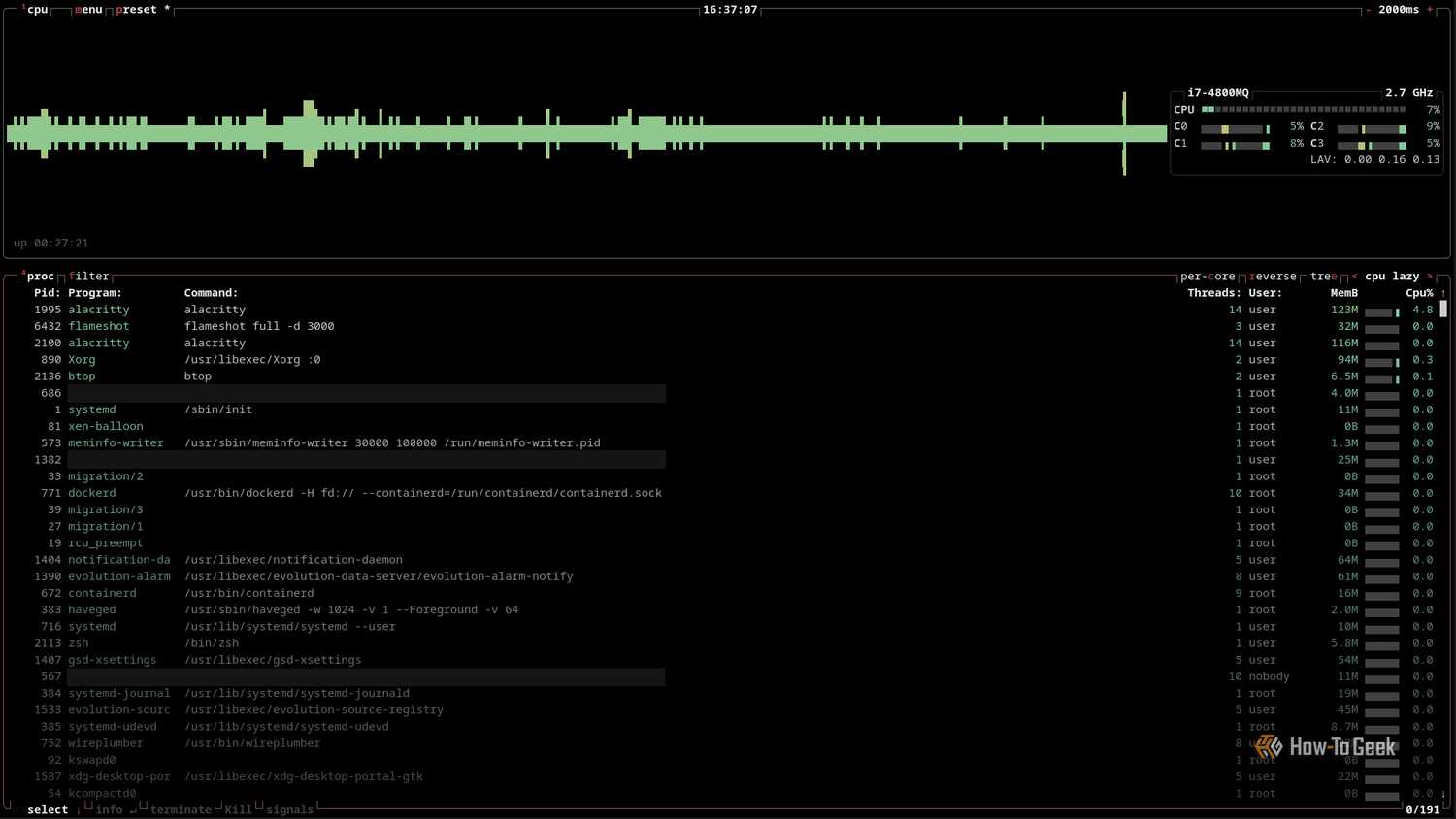
Task: Click the up arrow above process scrollbar
Action: (1443, 293)
